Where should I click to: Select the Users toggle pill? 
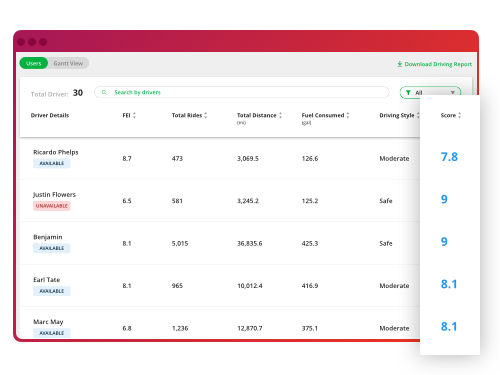click(34, 63)
